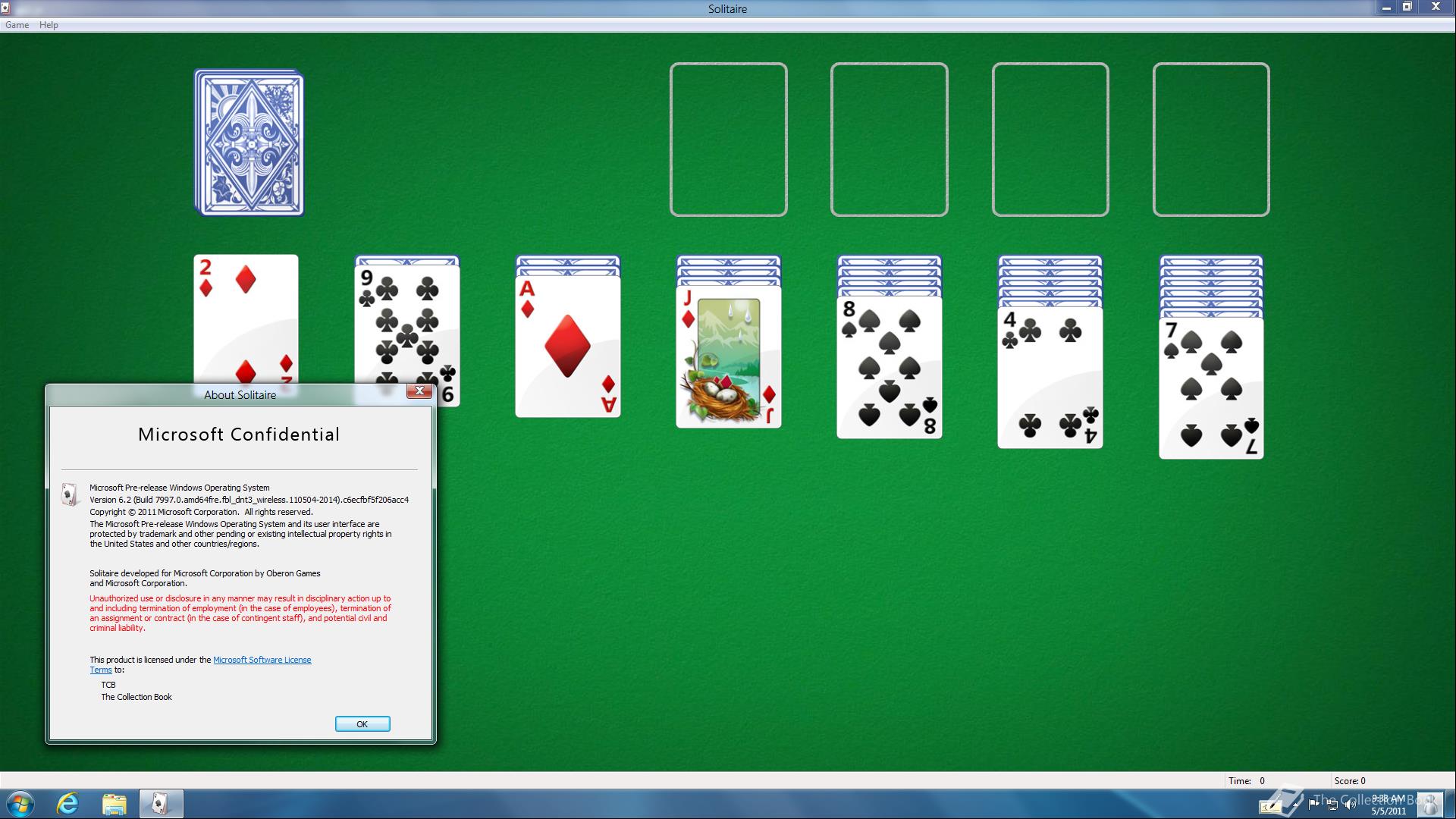Minimize the Solitaire window
This screenshot has height=819, width=1456.
[1386, 8]
